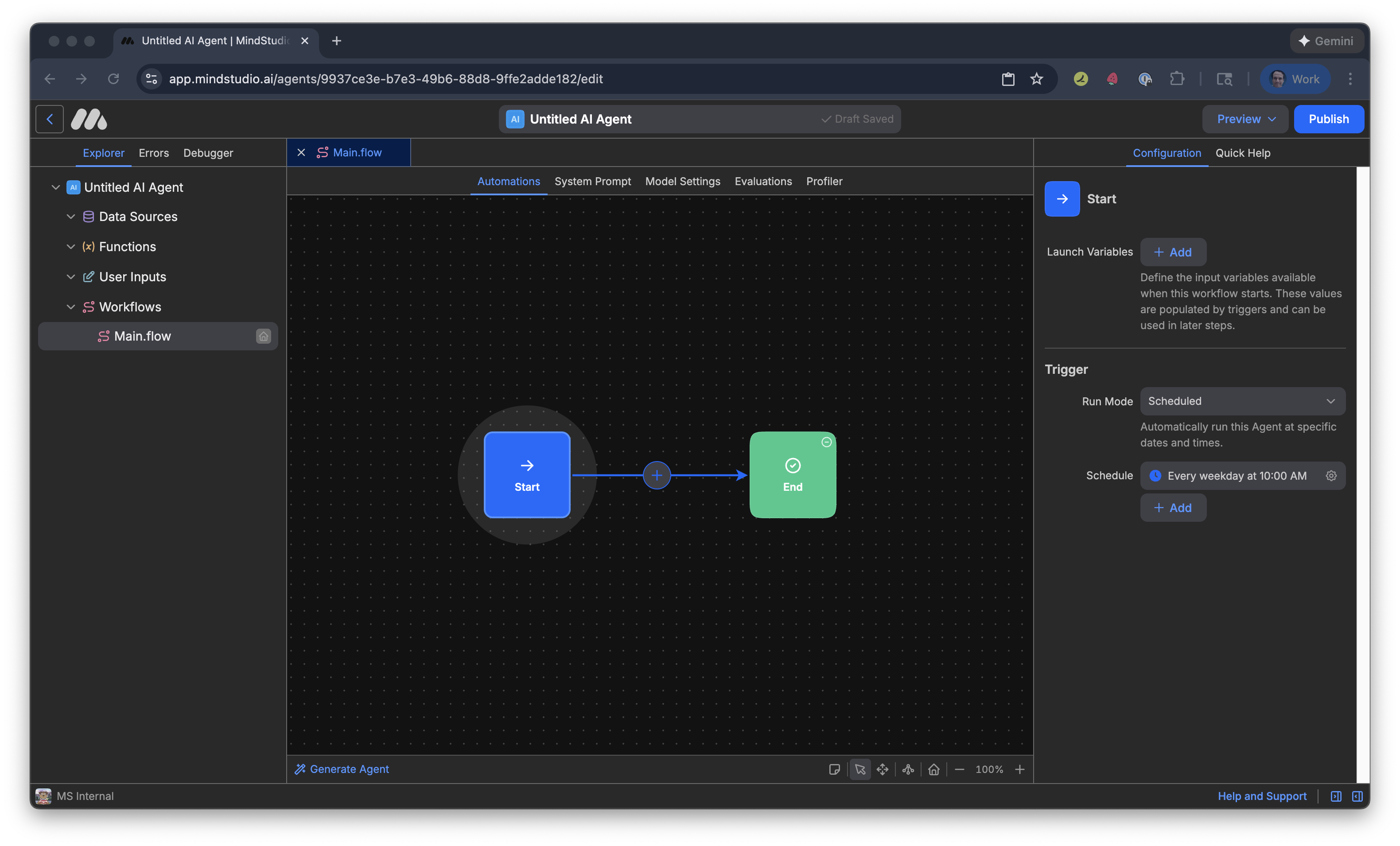Click zoom out minus control on canvas

pyautogui.click(x=960, y=769)
